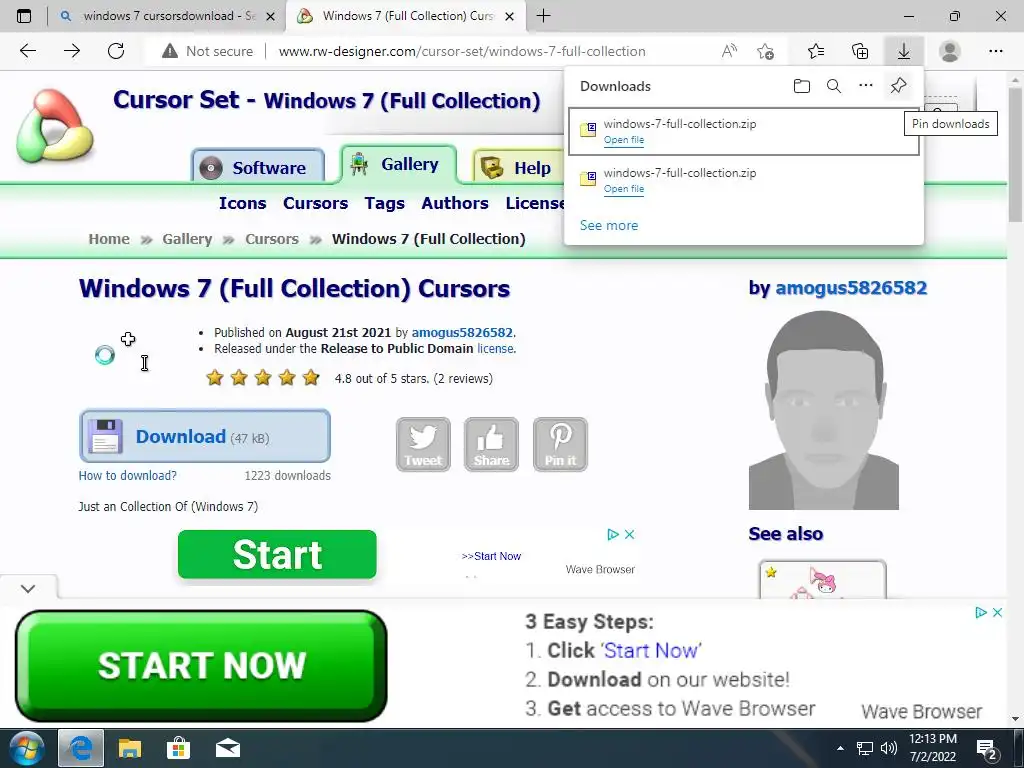Add this page to favorites star icon
Screen dimensions: 1024x768
pos(765,51)
